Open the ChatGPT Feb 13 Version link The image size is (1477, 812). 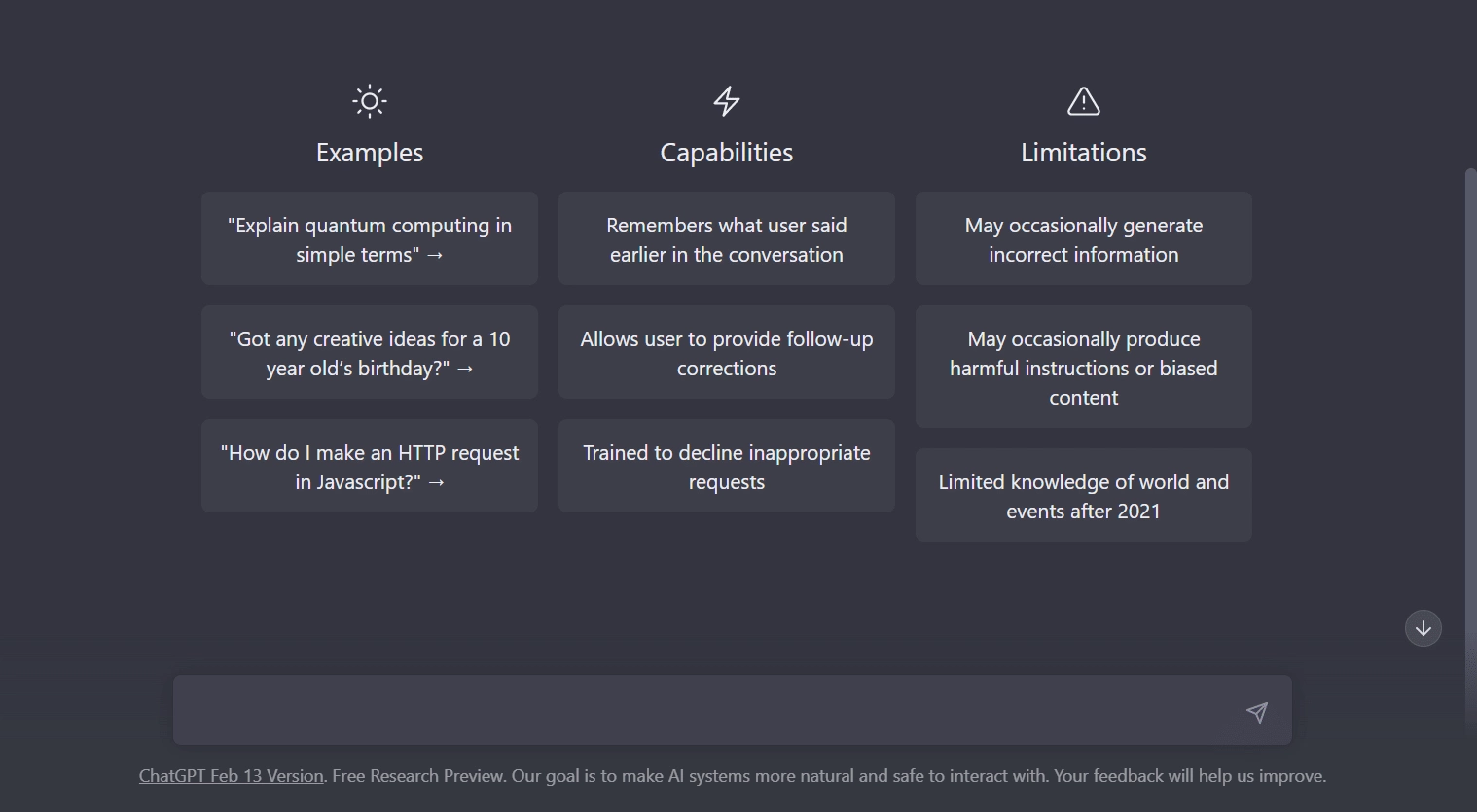pyautogui.click(x=231, y=775)
